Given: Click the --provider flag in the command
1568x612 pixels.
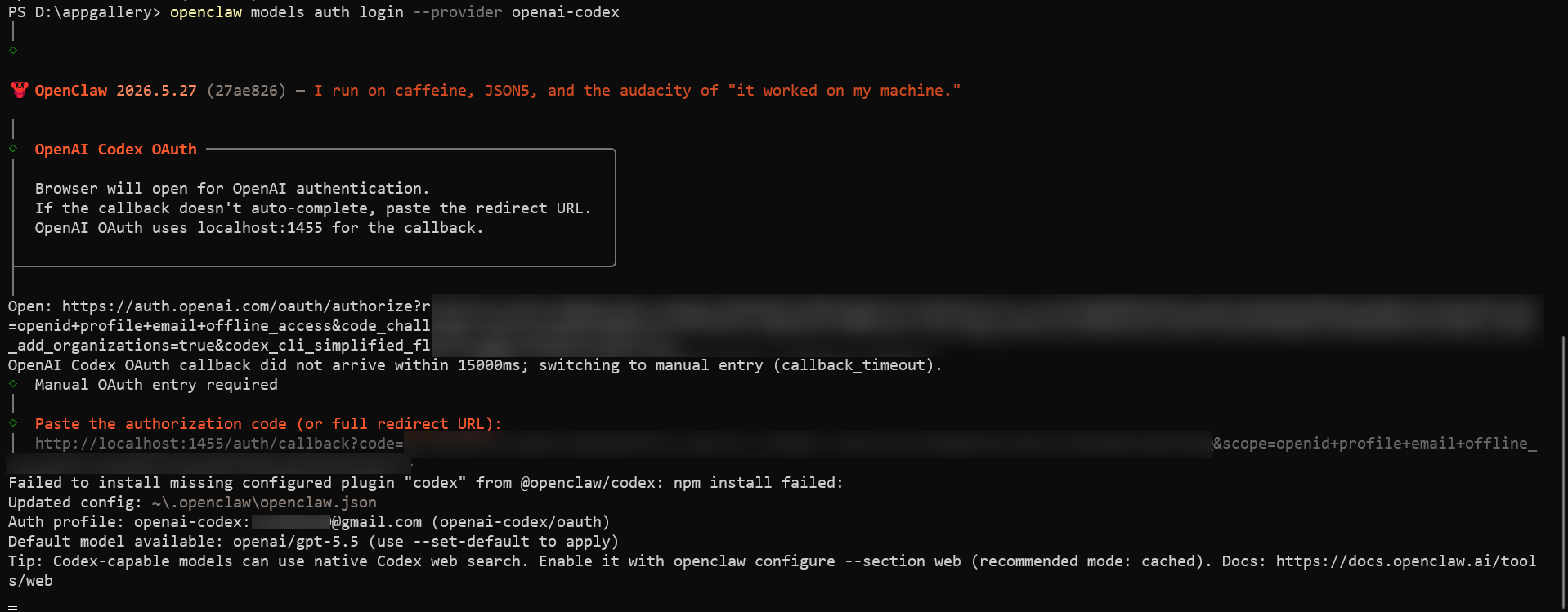Looking at the screenshot, I should (458, 12).
